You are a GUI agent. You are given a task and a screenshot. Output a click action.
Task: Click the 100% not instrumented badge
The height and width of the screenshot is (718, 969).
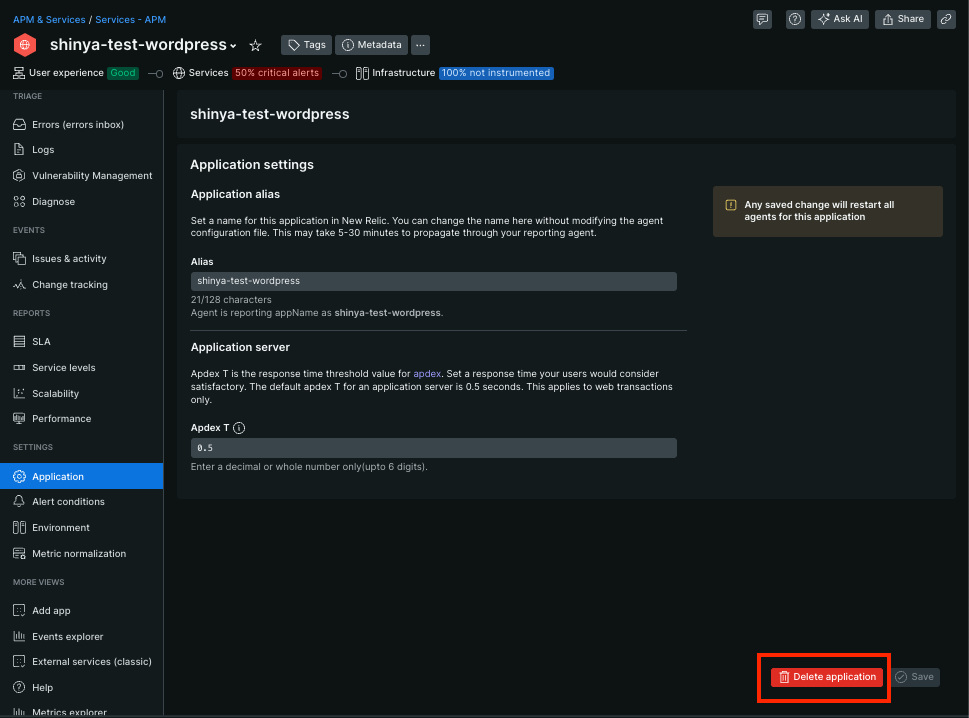[x=496, y=73]
